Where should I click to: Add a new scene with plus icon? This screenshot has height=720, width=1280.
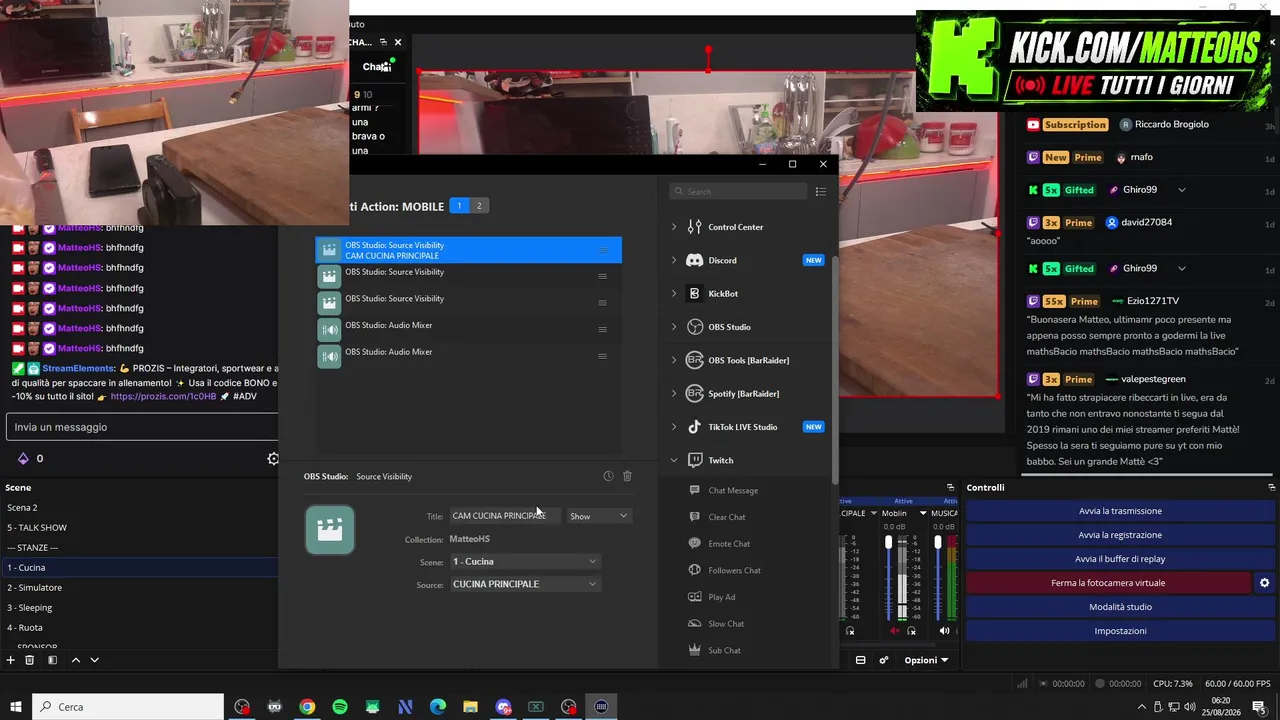coord(11,660)
